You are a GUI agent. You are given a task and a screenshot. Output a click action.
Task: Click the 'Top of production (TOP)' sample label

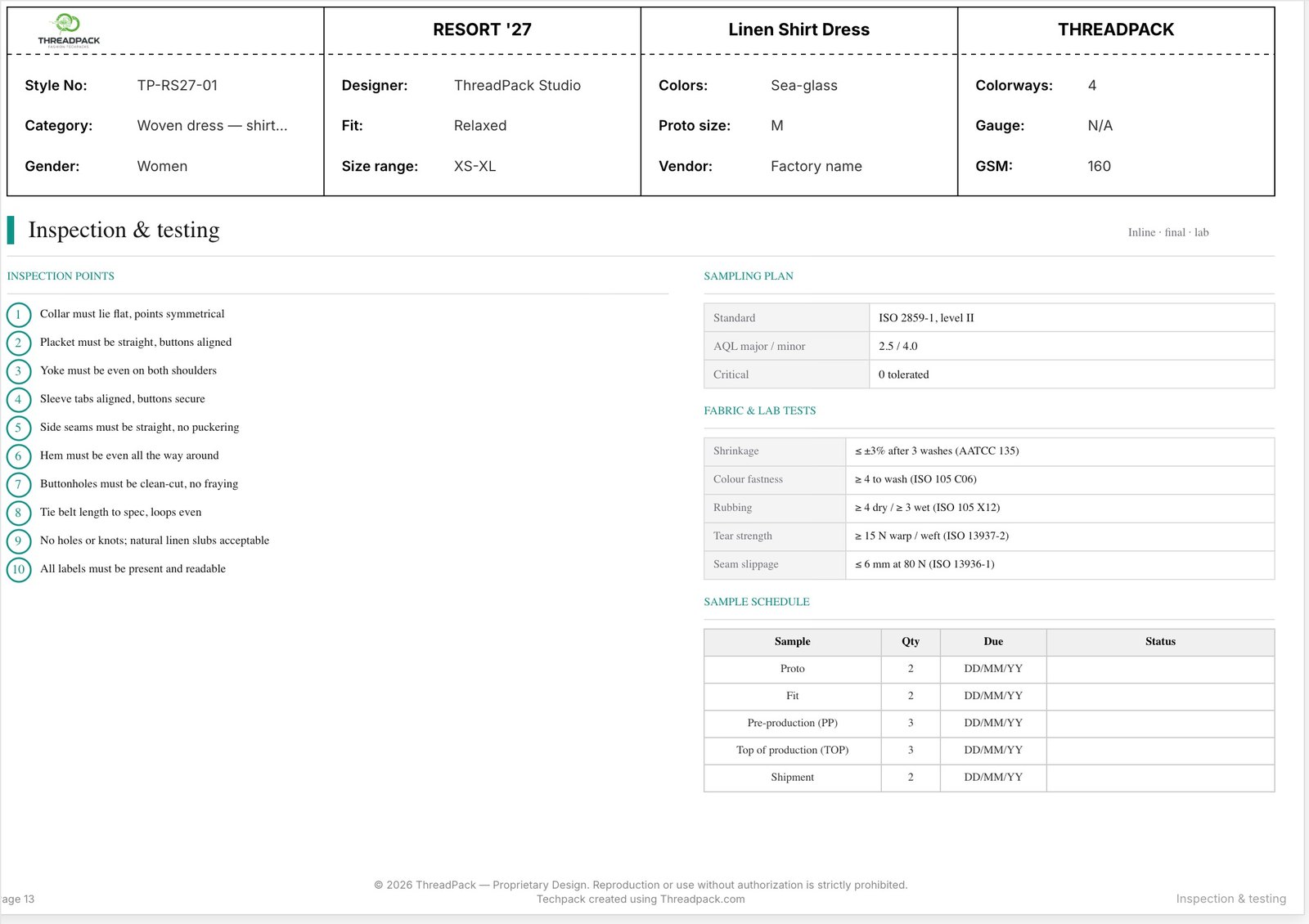[792, 750]
